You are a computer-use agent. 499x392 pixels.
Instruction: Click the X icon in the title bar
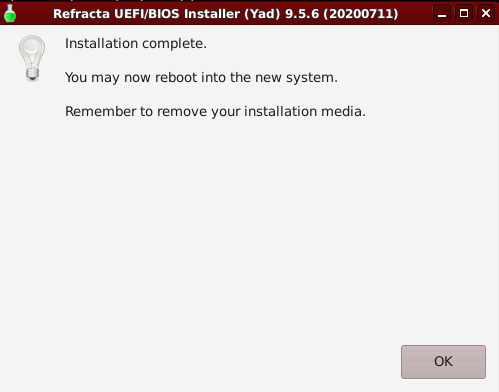(486, 13)
